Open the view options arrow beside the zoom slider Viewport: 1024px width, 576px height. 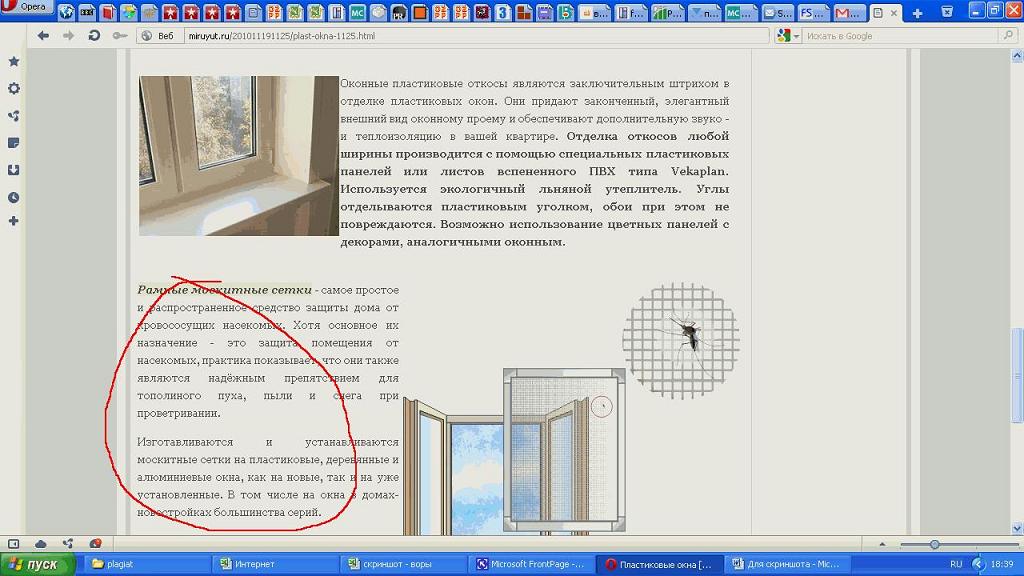pos(882,544)
